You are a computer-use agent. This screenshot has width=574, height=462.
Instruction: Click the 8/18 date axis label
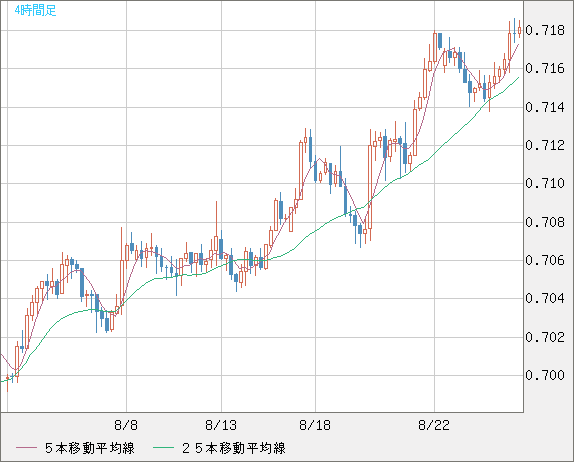click(315, 425)
